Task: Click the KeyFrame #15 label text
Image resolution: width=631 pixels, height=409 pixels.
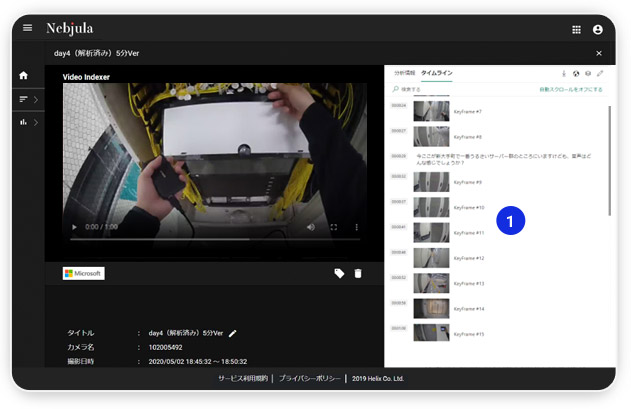Action: [x=469, y=334]
